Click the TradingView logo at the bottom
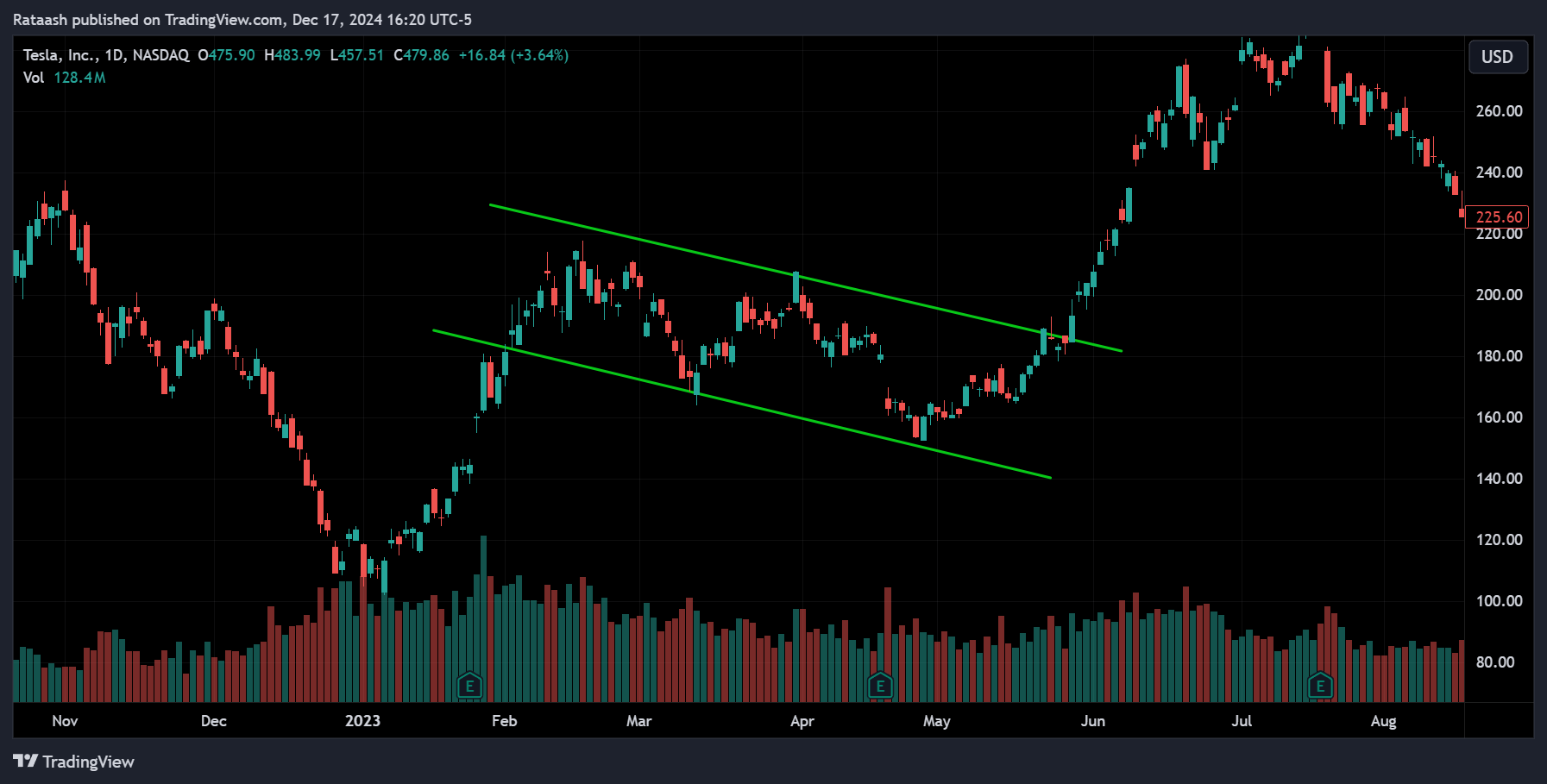1547x784 pixels. (74, 762)
